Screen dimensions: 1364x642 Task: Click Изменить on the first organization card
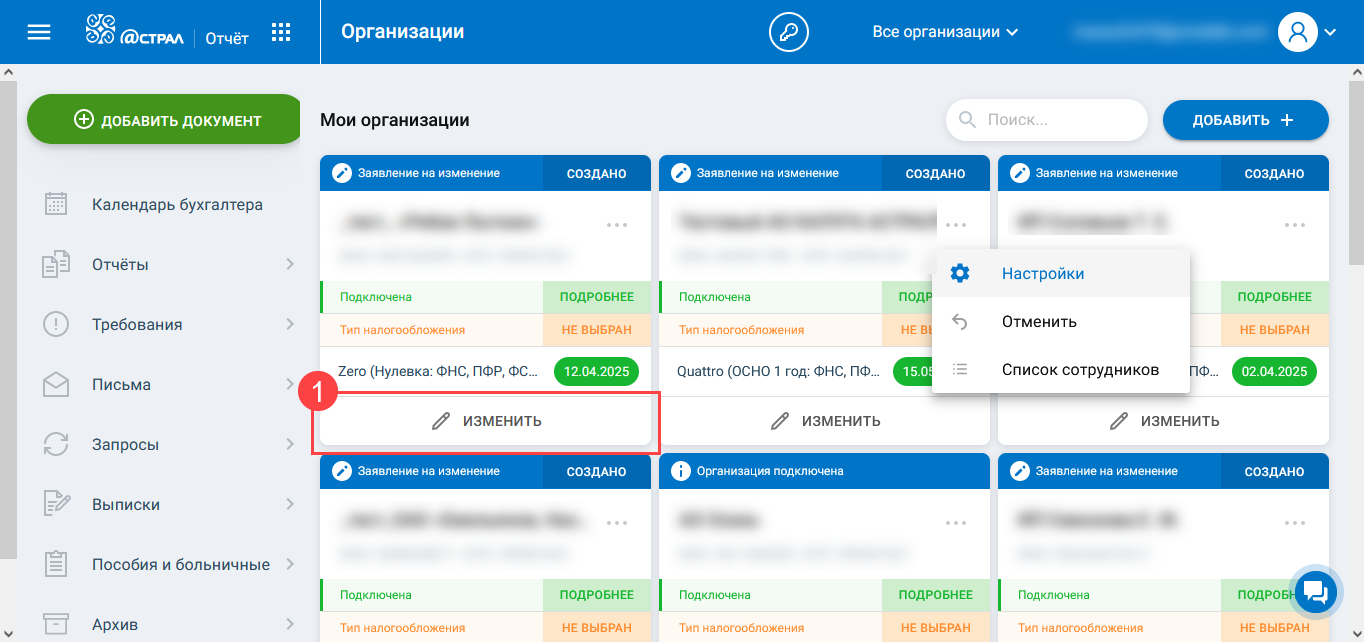[486, 421]
